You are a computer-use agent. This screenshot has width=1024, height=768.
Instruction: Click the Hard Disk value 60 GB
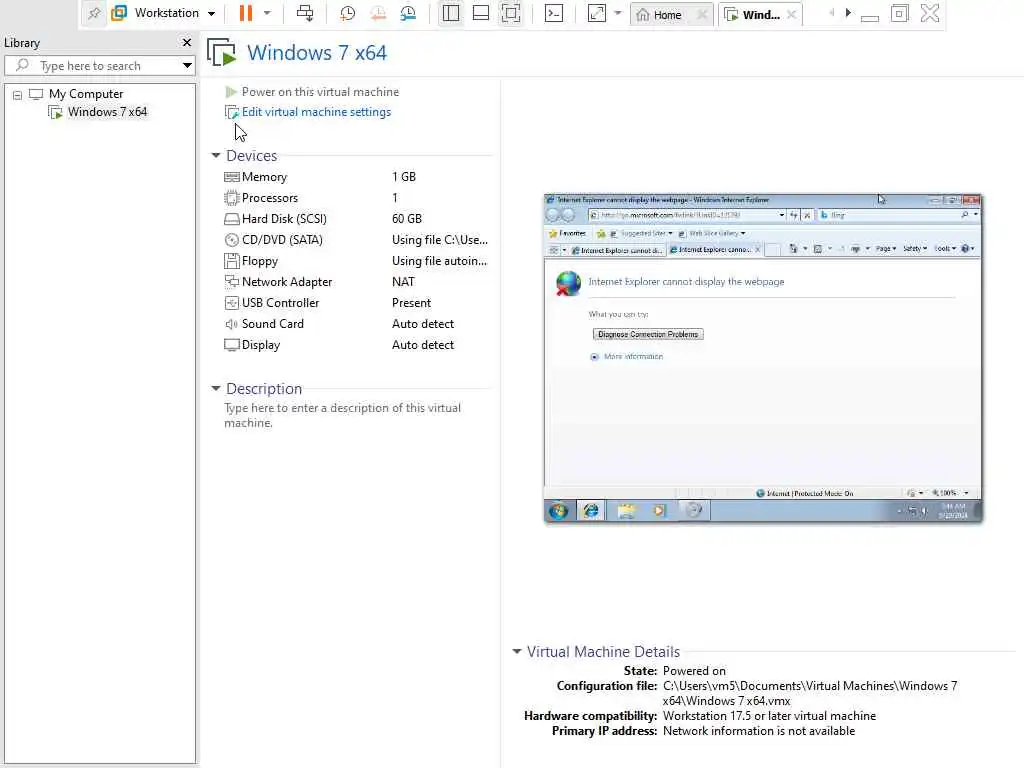pyautogui.click(x=407, y=219)
